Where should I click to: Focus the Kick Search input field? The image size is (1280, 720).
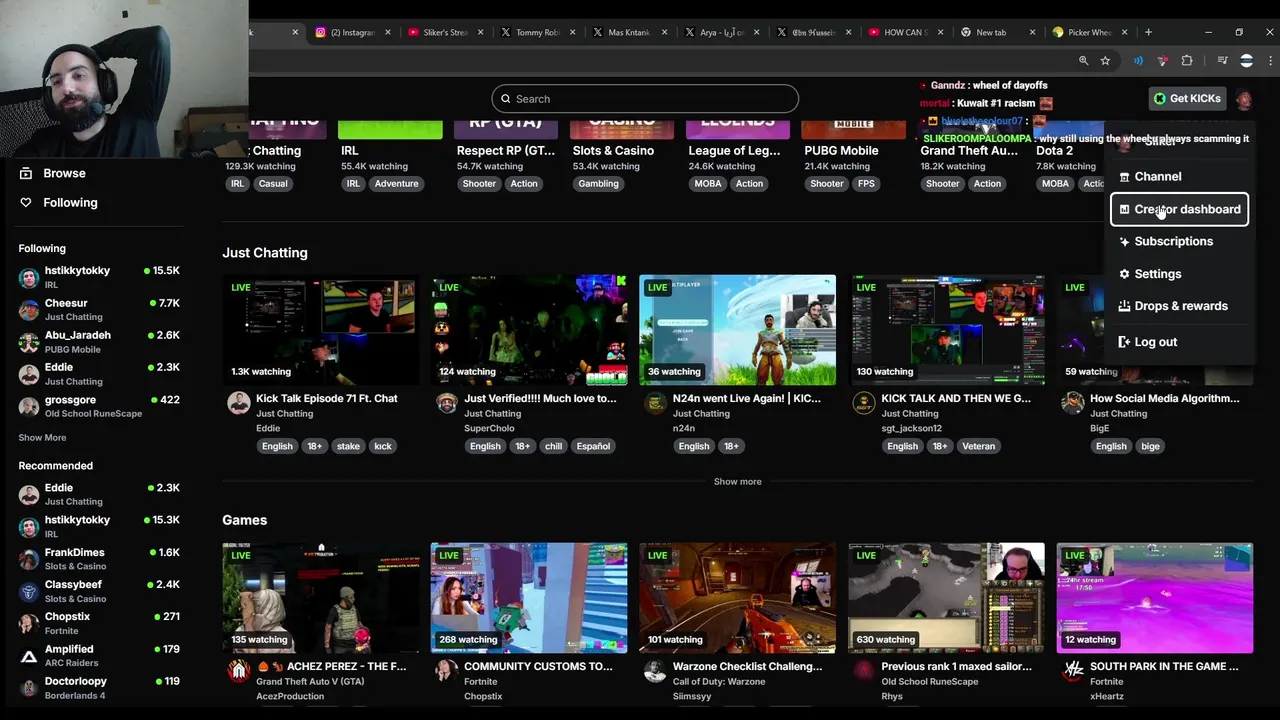tap(645, 99)
